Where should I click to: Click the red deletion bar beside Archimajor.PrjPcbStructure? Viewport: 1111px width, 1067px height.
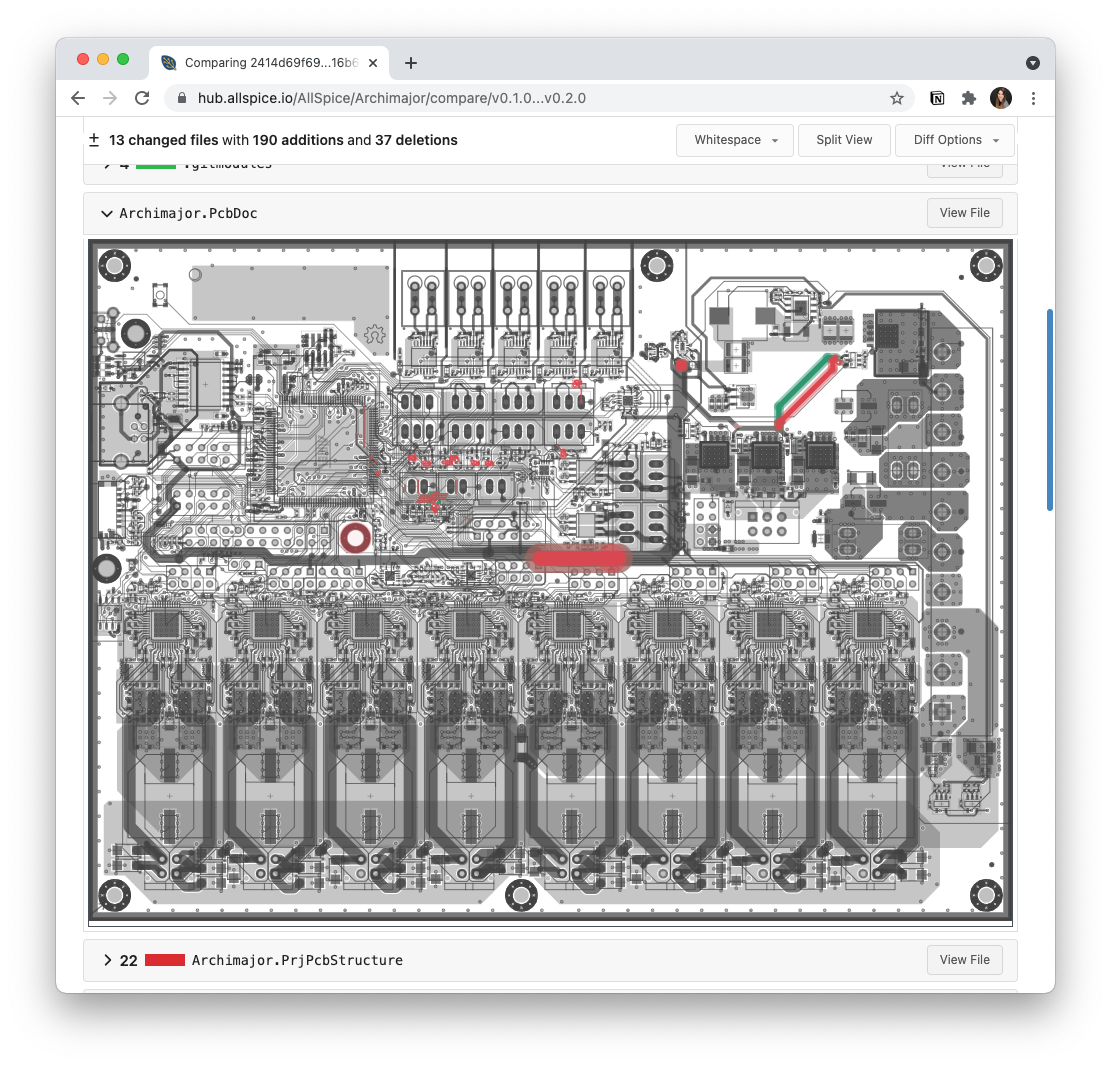click(164, 960)
